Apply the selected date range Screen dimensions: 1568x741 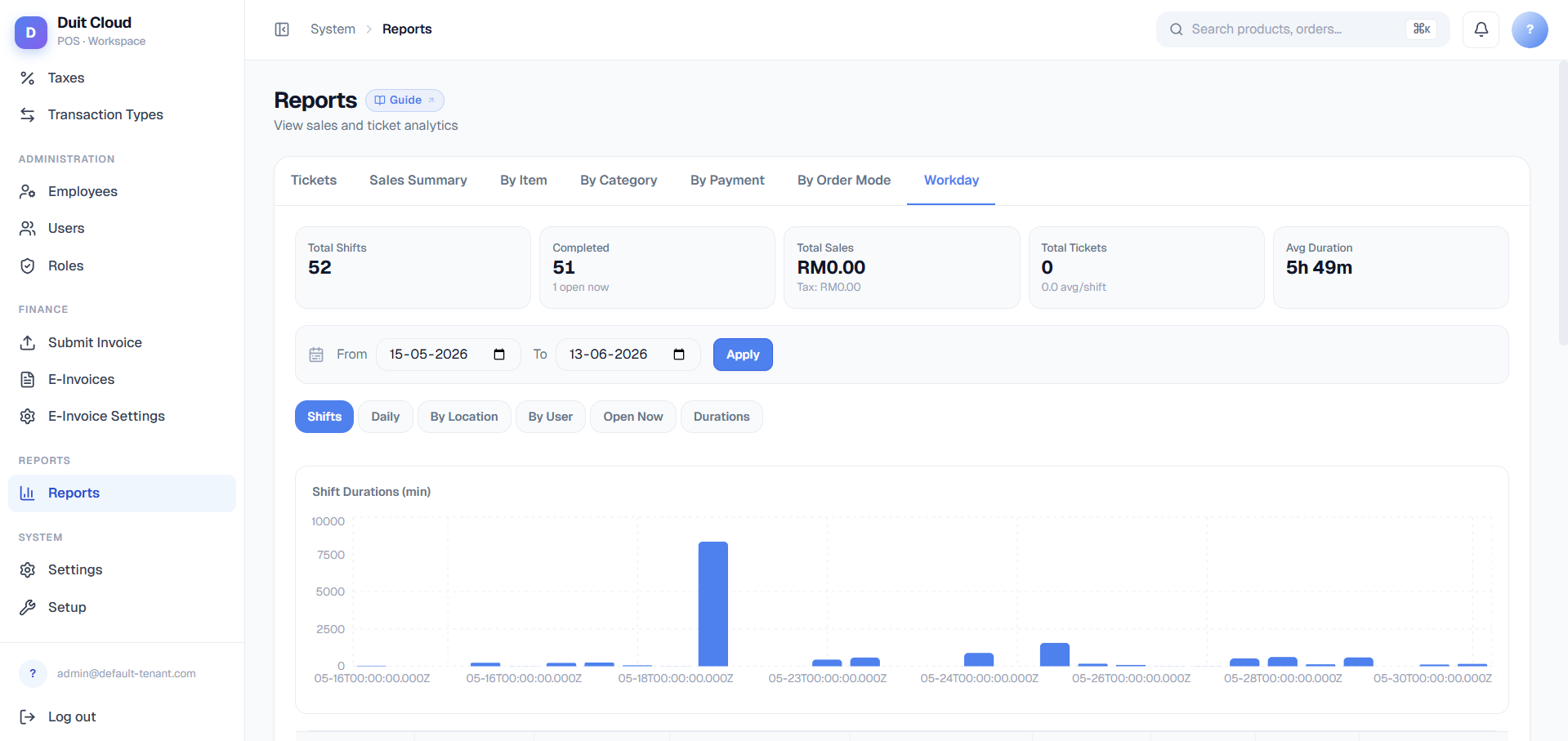[743, 355]
